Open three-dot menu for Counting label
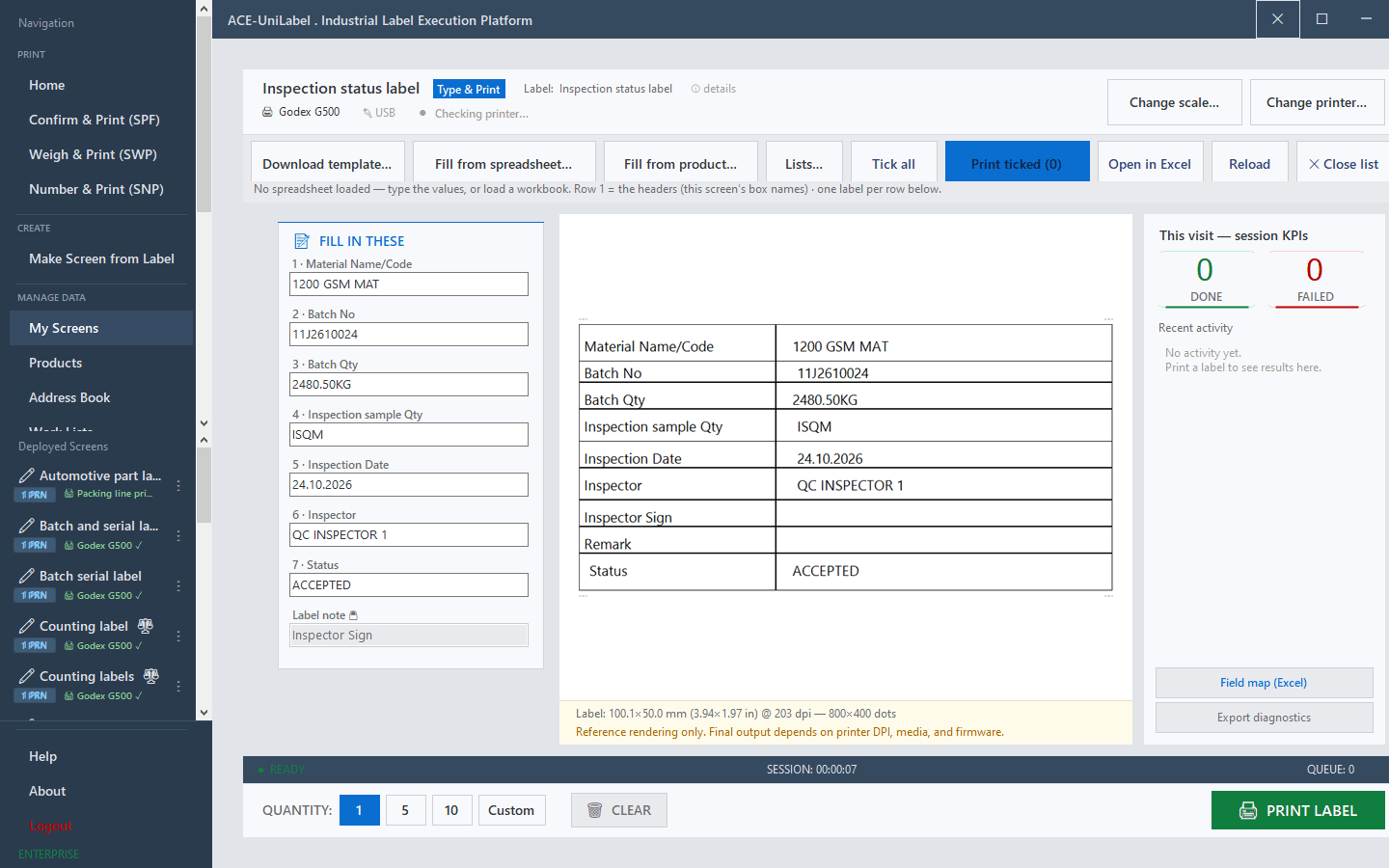The image size is (1389, 868). coord(178,636)
